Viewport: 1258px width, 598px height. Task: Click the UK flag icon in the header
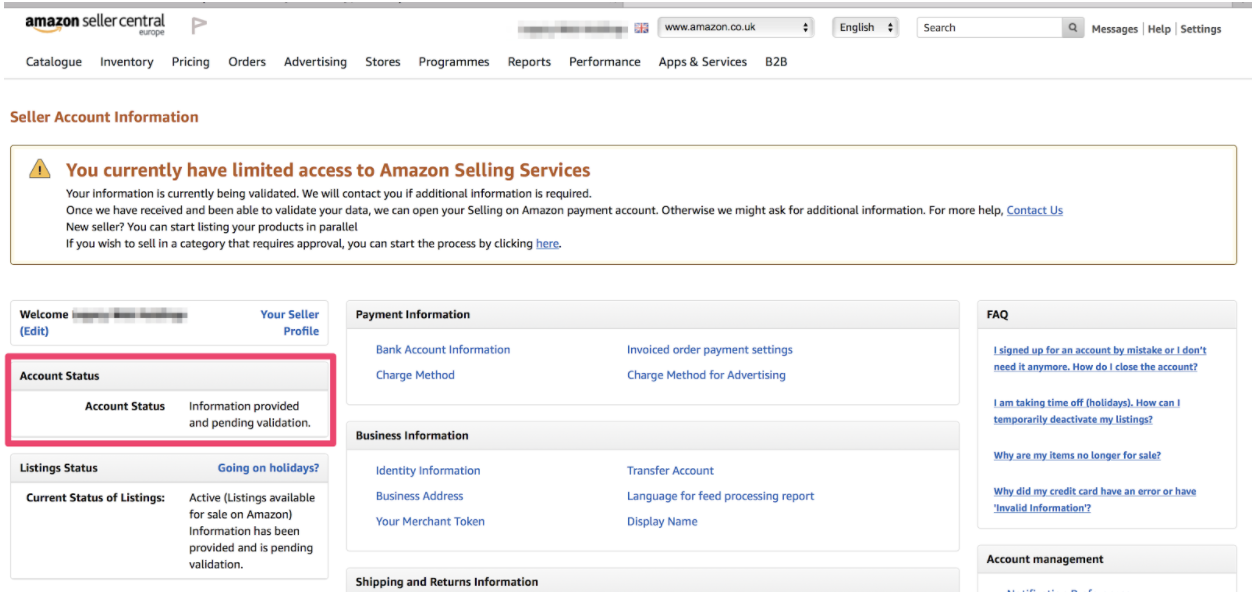[x=641, y=28]
